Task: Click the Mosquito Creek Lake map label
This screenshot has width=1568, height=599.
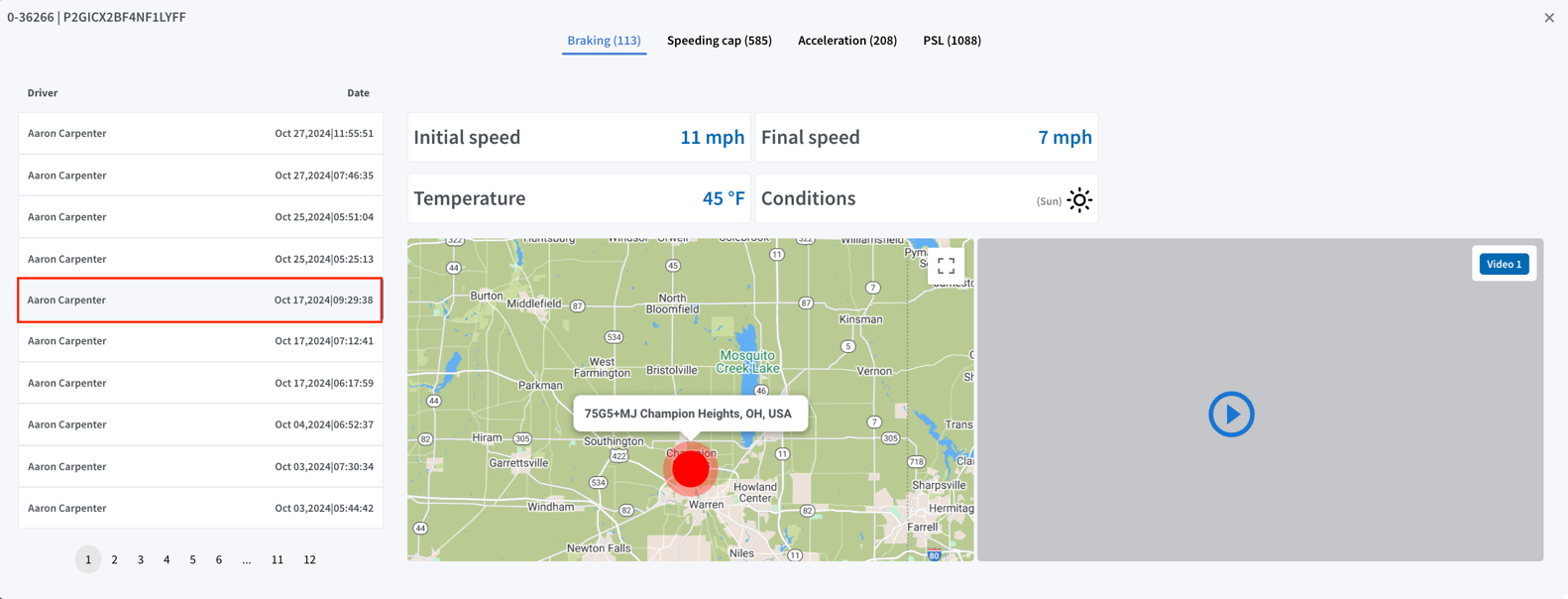Action: [x=748, y=361]
